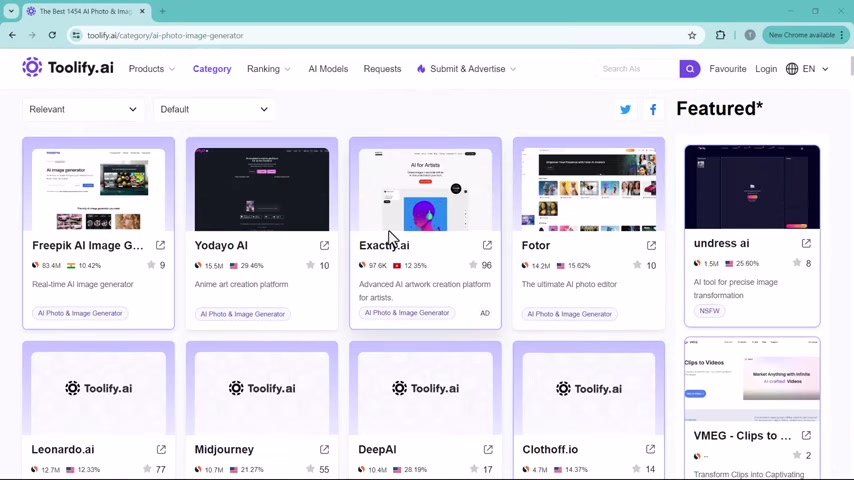Click the NSFW tag on undress ai card
The image size is (854, 480).
tap(709, 311)
